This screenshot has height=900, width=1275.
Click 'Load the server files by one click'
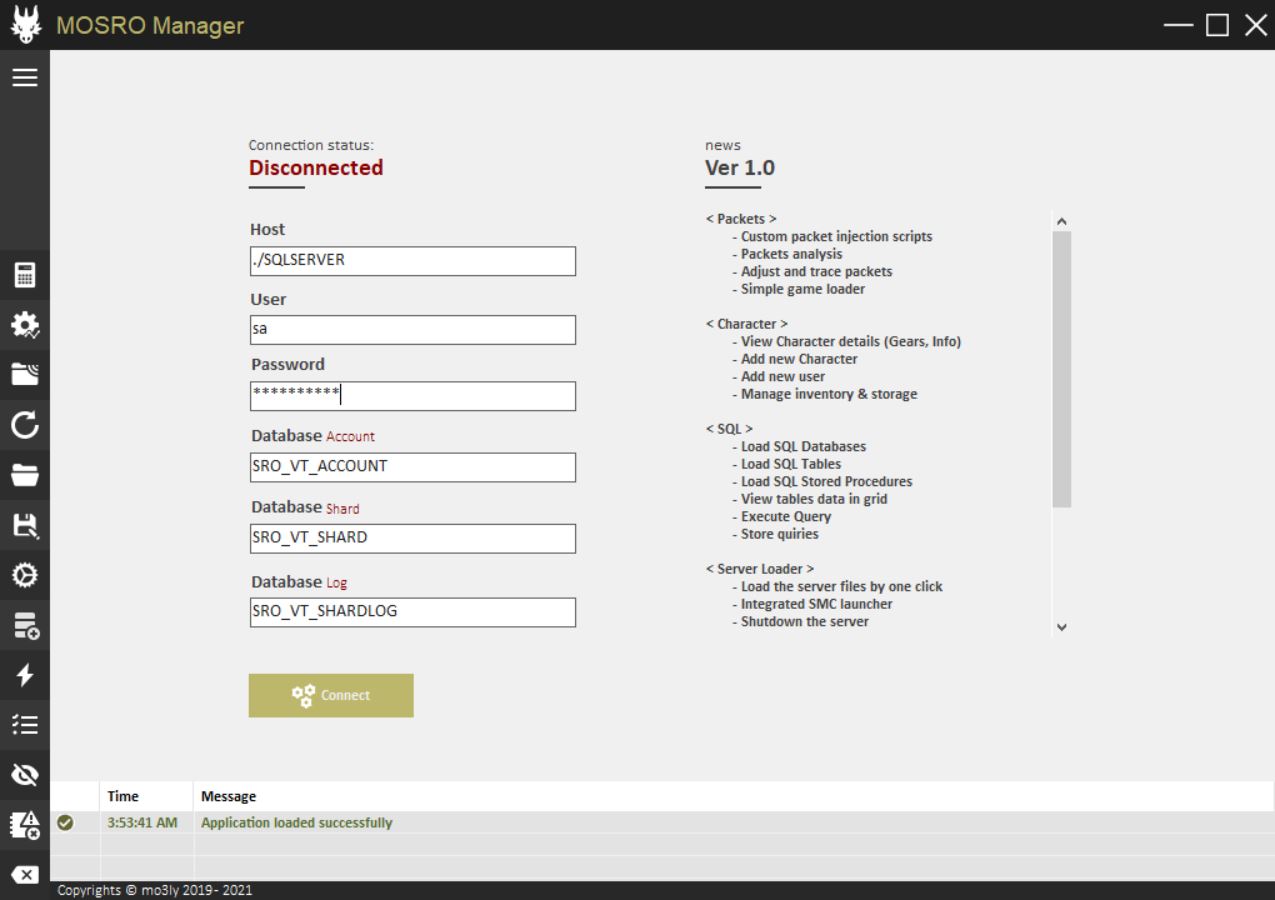coord(837,587)
